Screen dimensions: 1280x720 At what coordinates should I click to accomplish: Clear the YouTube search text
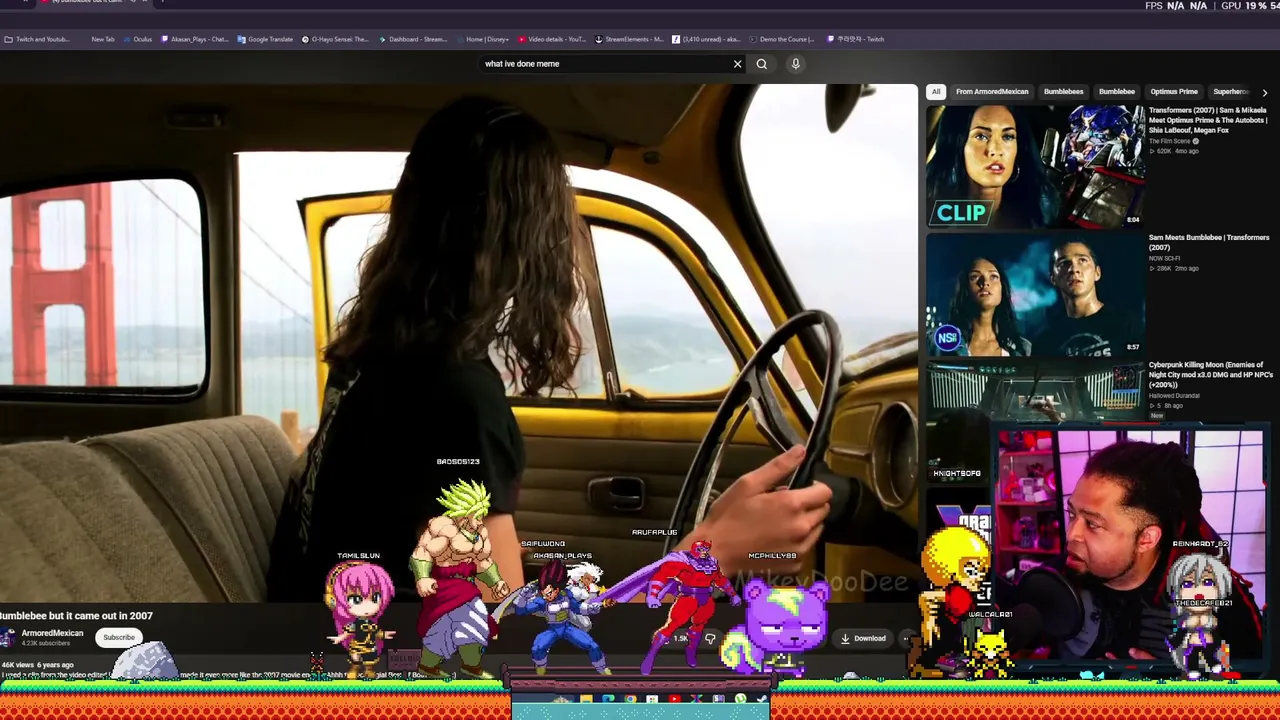[738, 64]
